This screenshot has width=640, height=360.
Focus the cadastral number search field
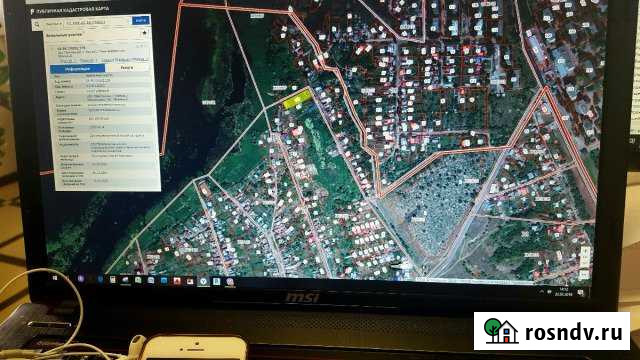click(x=97, y=22)
